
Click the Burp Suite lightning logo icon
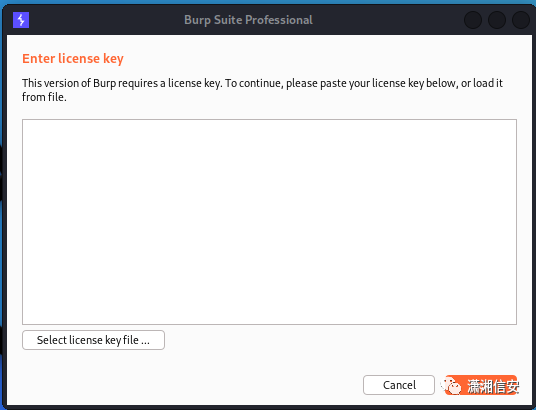[21, 20]
